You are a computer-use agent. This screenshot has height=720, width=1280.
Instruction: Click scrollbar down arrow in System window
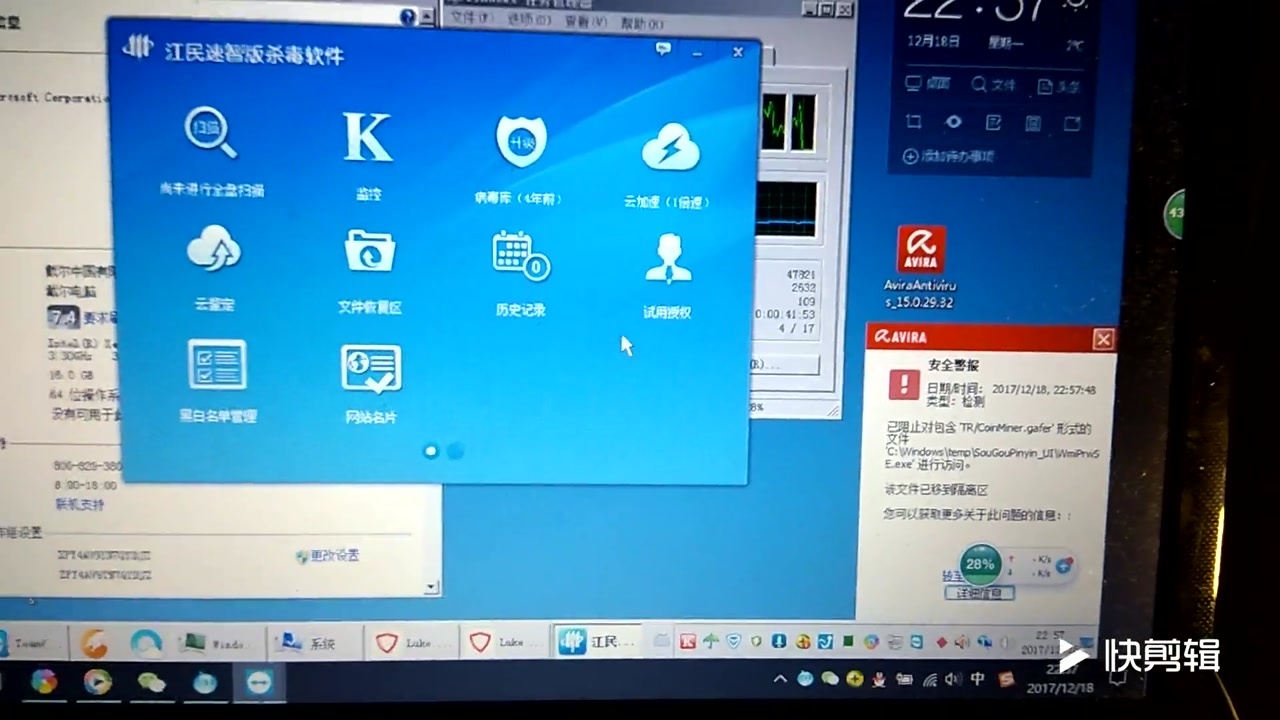click(x=432, y=587)
